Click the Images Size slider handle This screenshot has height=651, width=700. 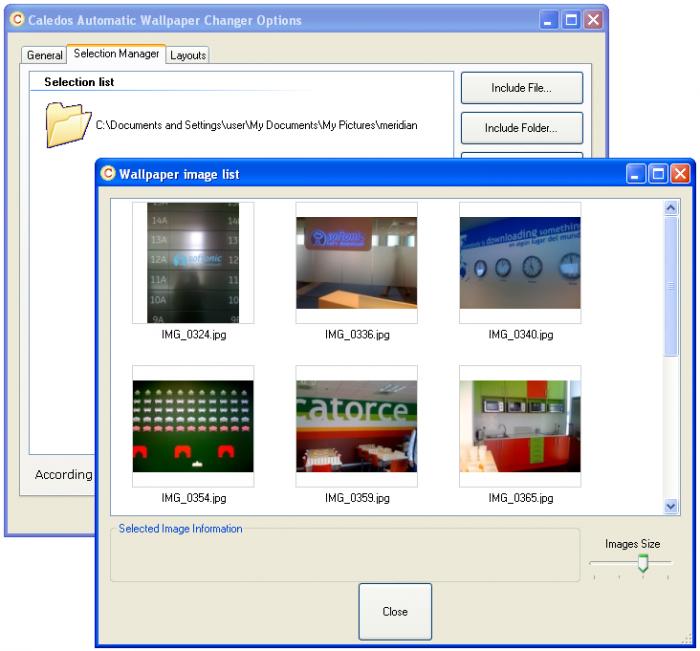643,564
